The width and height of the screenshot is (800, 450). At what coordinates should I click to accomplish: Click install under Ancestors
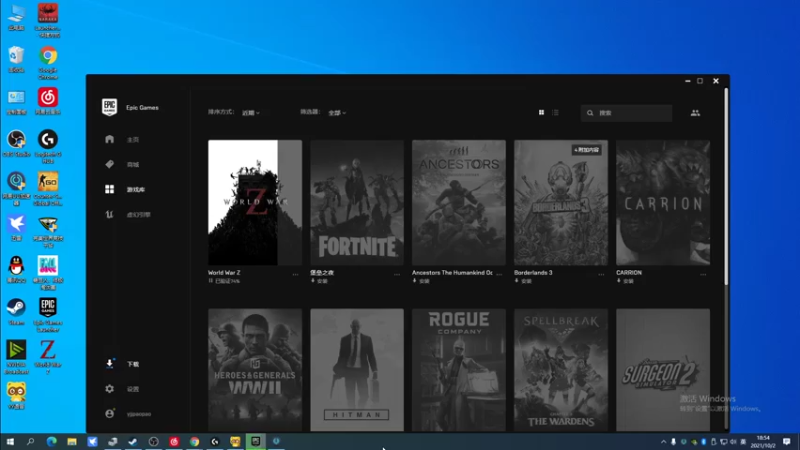coord(421,281)
